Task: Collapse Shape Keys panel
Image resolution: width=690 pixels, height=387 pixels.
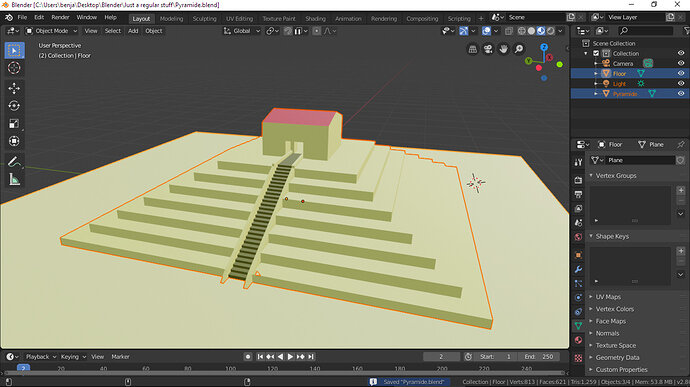Action: pyautogui.click(x=612, y=236)
